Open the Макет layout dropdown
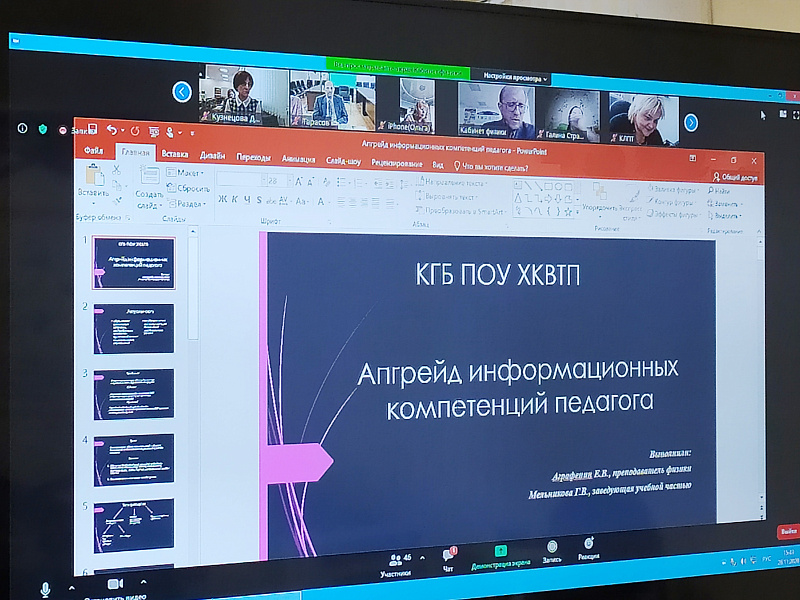Viewport: 800px width, 600px height. click(185, 172)
